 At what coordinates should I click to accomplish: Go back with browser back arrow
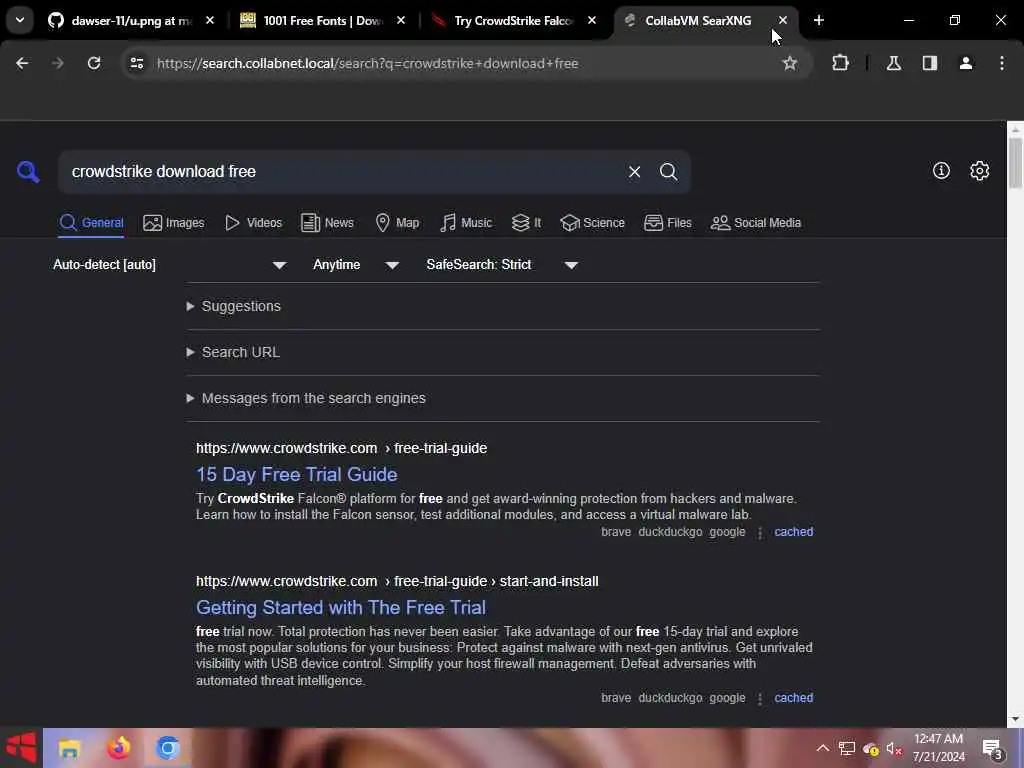22,63
